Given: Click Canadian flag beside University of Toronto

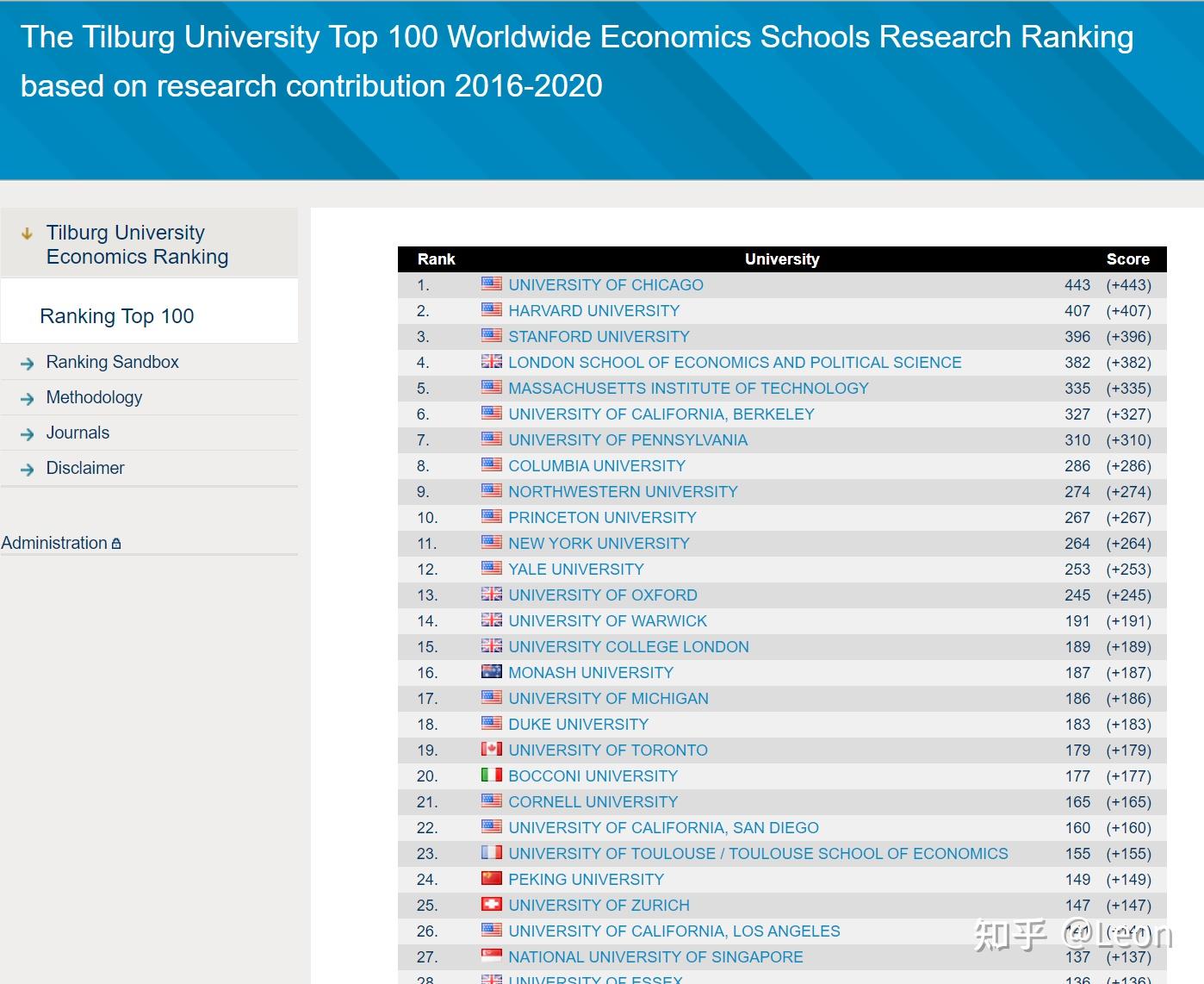Looking at the screenshot, I should (x=492, y=749).
